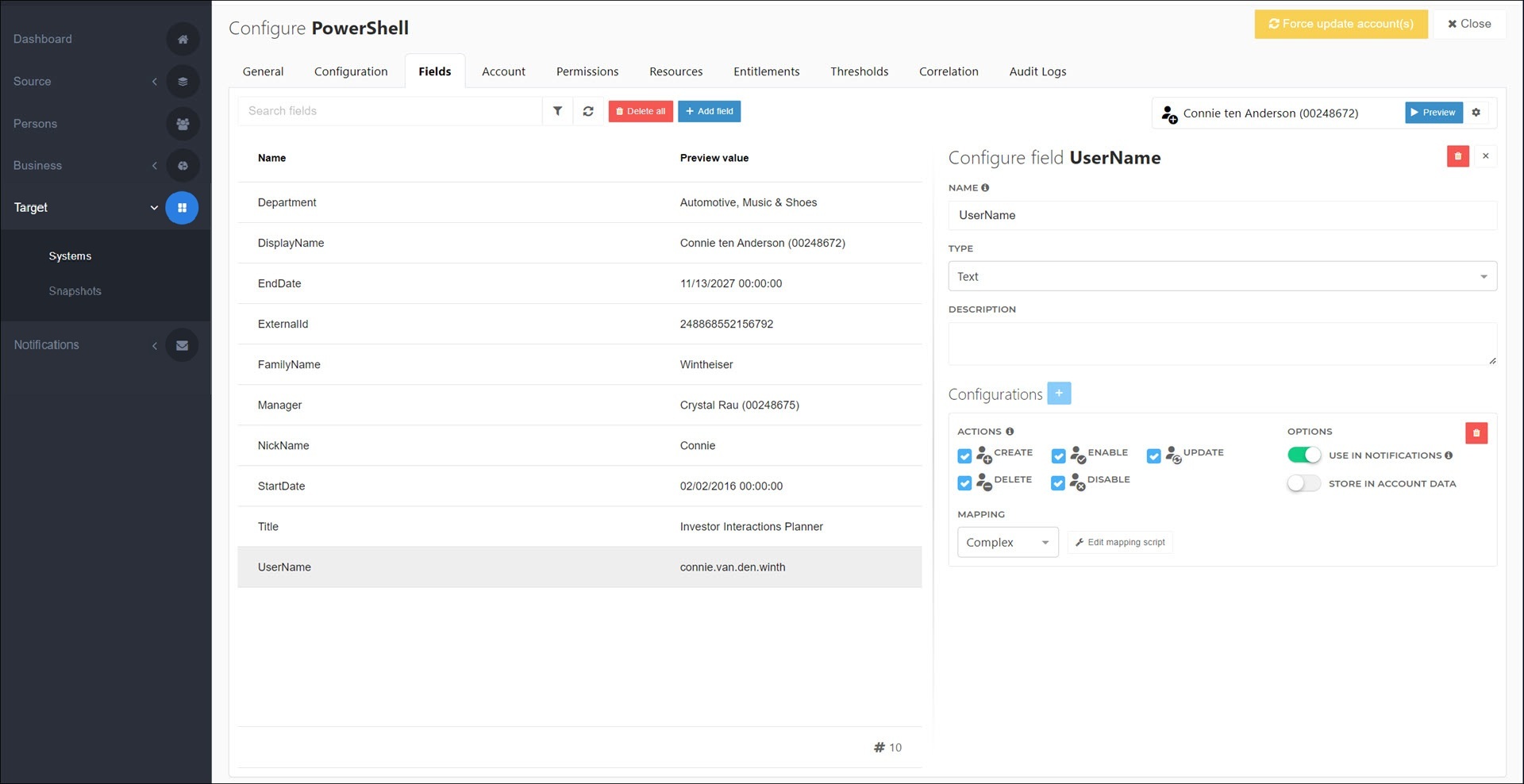Select the NickName field row
This screenshot has width=1524, height=784.
(x=579, y=445)
